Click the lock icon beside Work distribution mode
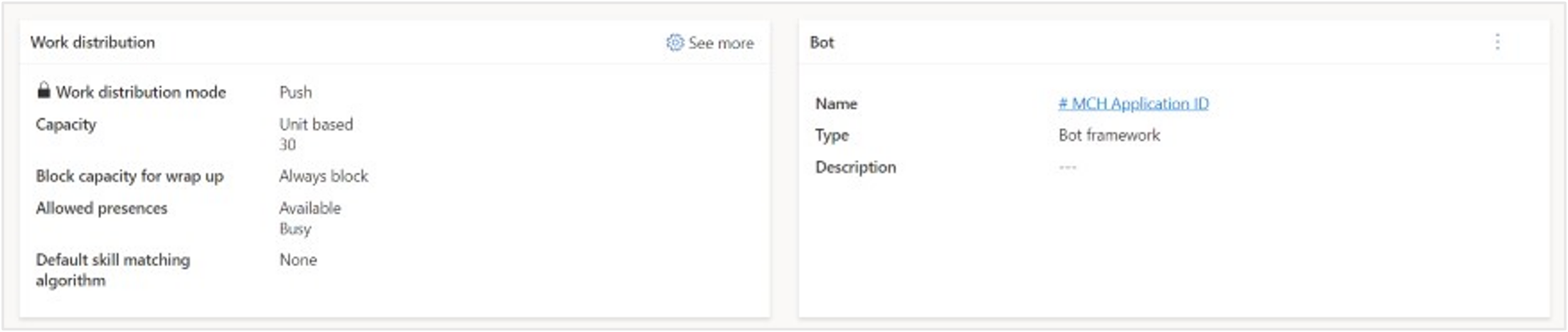Screen dimensions: 1568x332 tap(43, 90)
